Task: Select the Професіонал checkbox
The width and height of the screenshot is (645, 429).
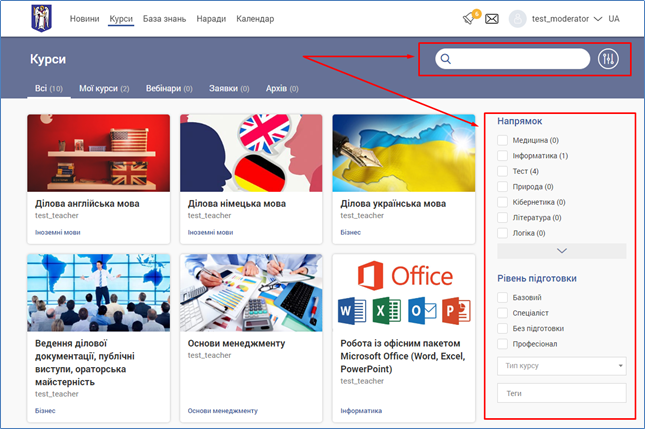Action: pos(503,343)
